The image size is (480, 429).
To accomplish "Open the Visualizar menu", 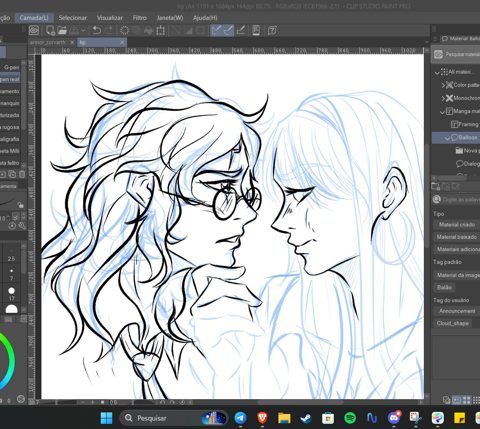I will [110, 18].
